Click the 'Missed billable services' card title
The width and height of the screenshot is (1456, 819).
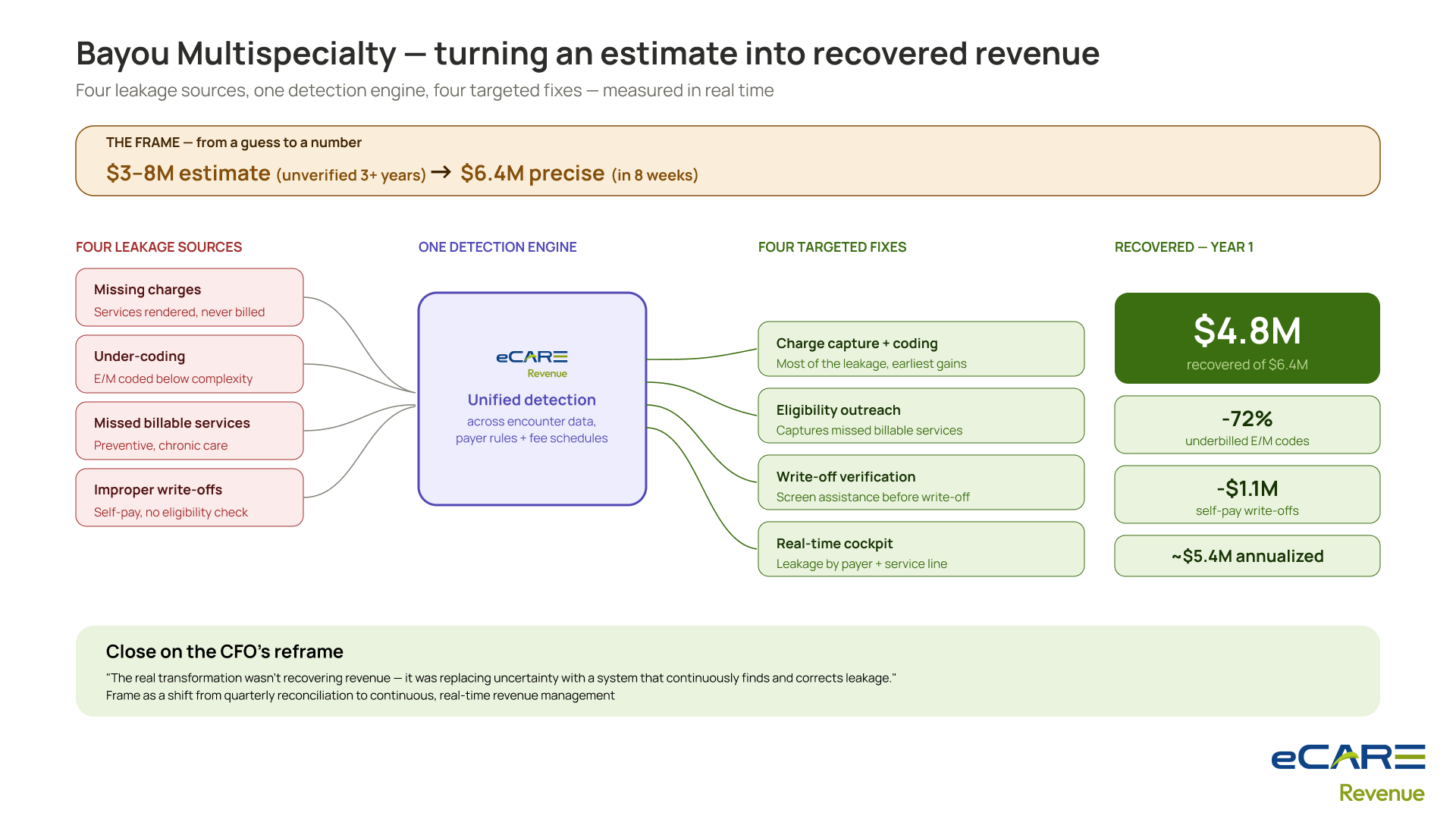pyautogui.click(x=172, y=423)
